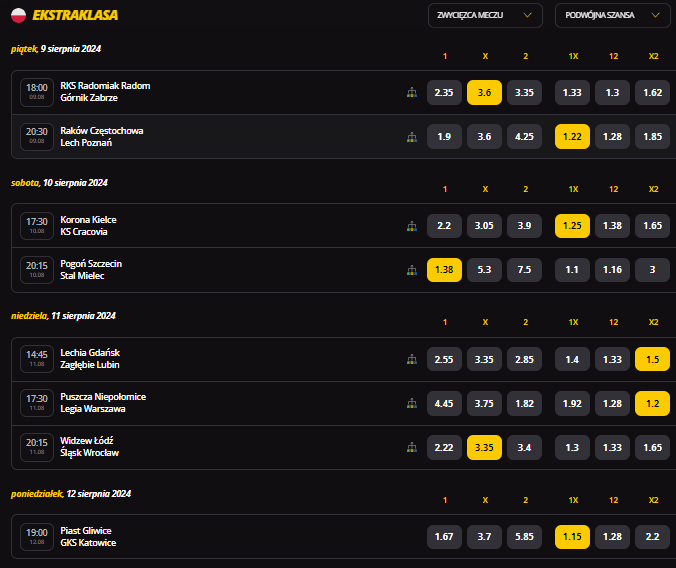Open statistics icon for Korona Kielce match
Screen dimensions: 676x568
click(412, 226)
